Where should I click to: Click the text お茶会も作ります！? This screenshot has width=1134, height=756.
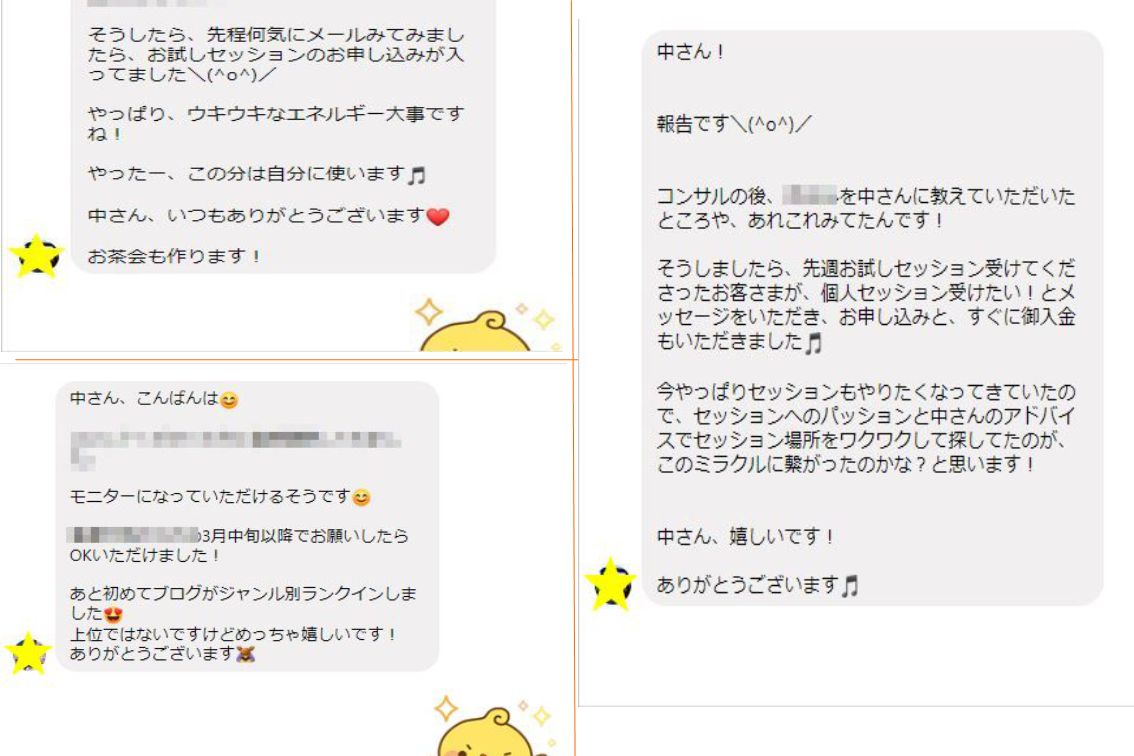(x=174, y=256)
